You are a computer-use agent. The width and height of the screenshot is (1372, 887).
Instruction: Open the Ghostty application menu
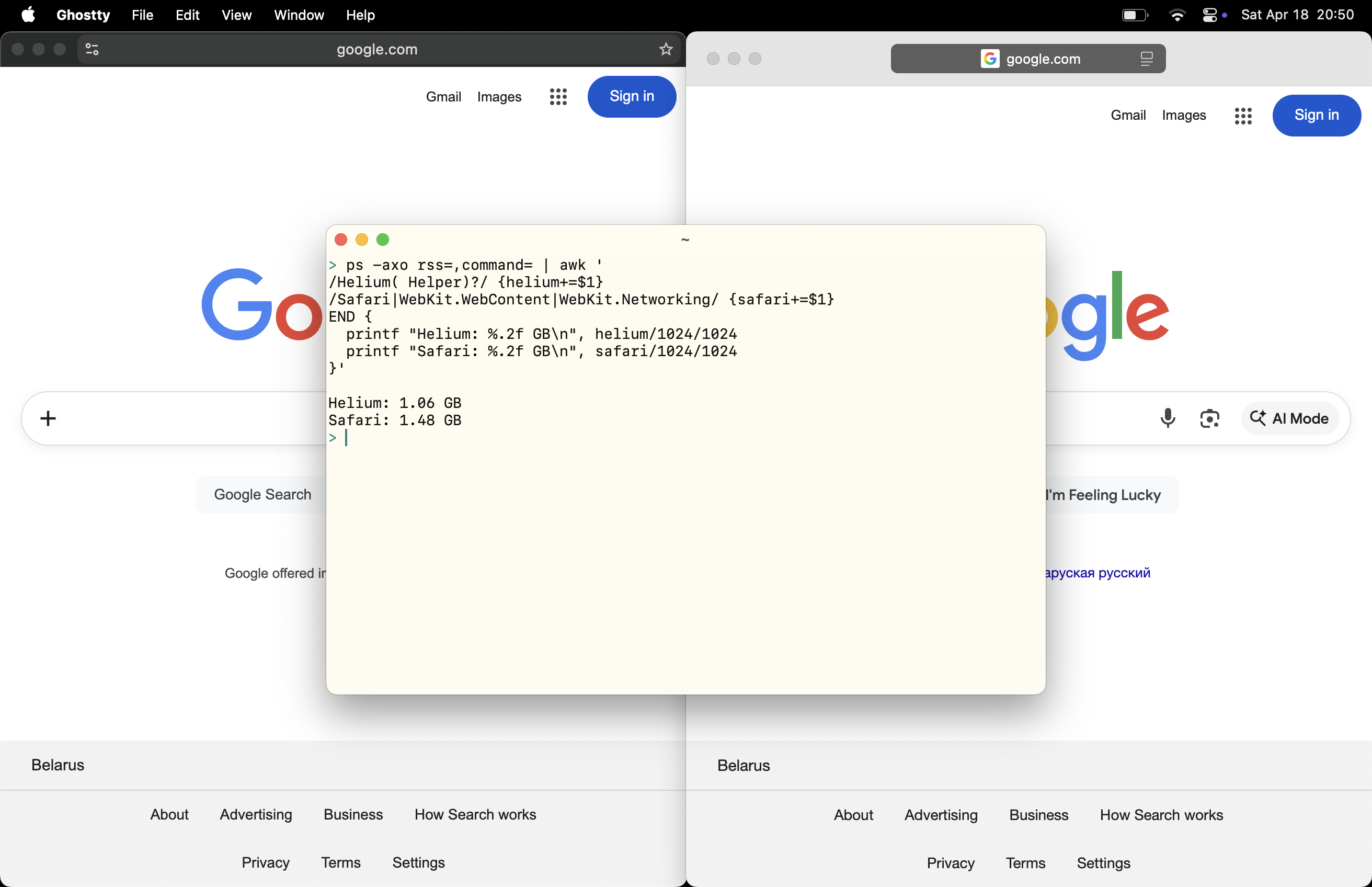tap(83, 15)
